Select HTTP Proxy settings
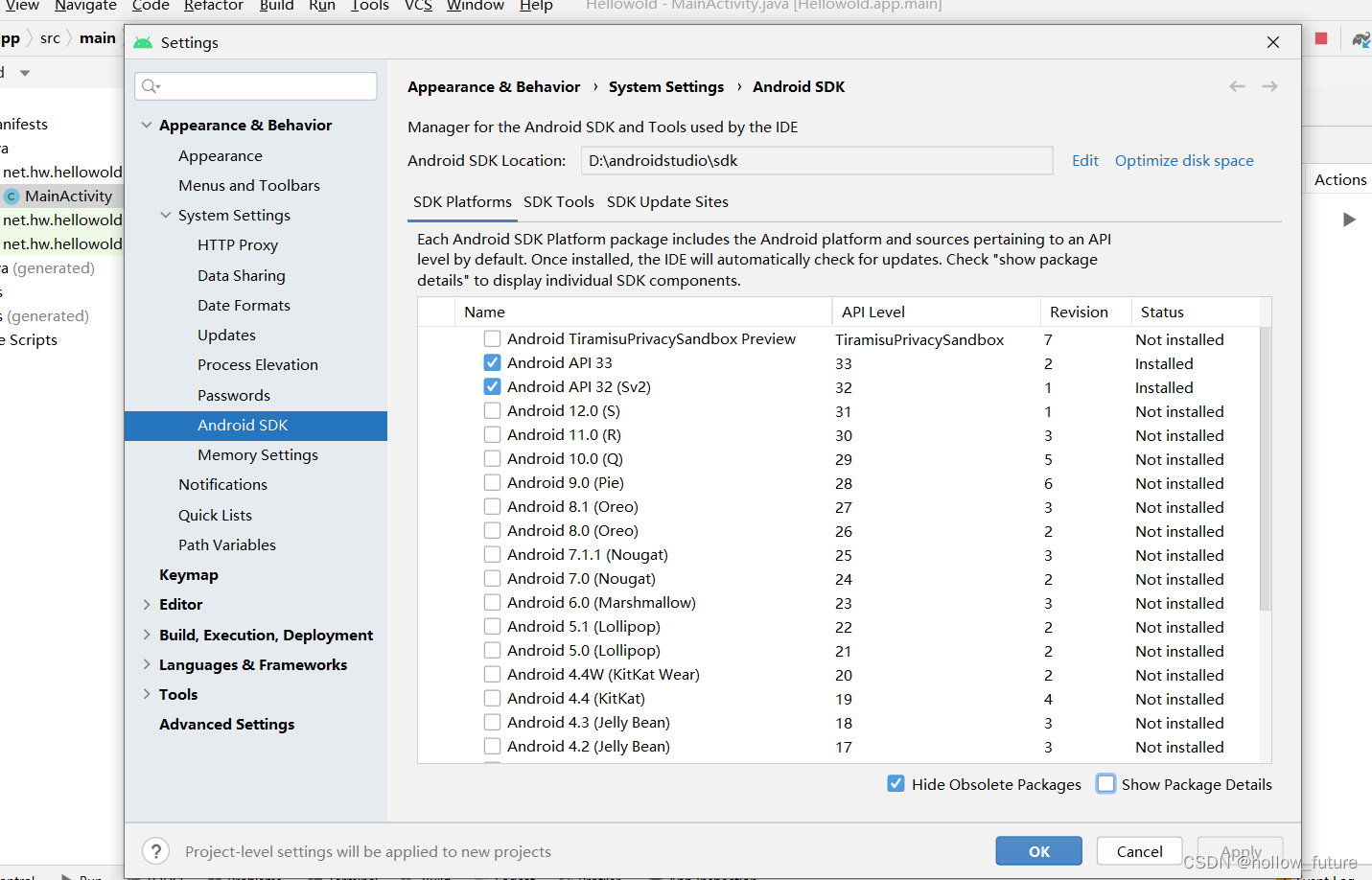Viewport: 1372px width, 880px height. [x=238, y=245]
